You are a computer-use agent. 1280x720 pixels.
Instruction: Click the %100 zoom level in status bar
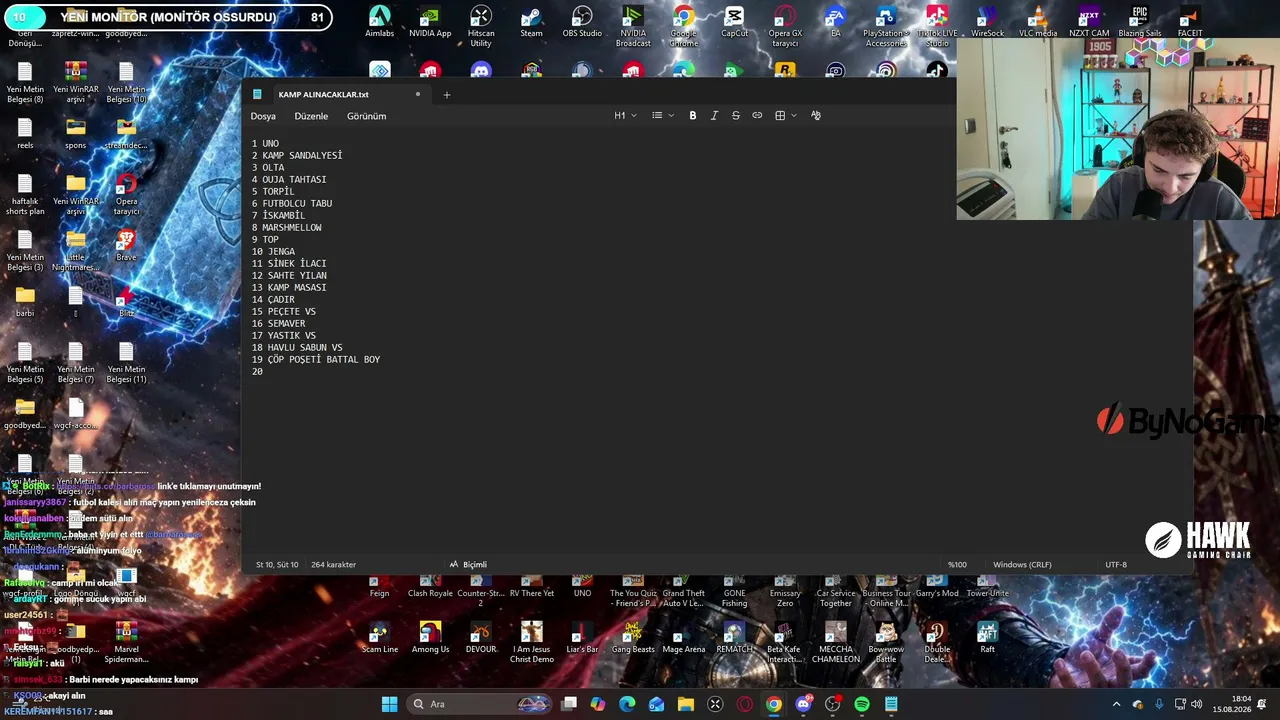[957, 565]
